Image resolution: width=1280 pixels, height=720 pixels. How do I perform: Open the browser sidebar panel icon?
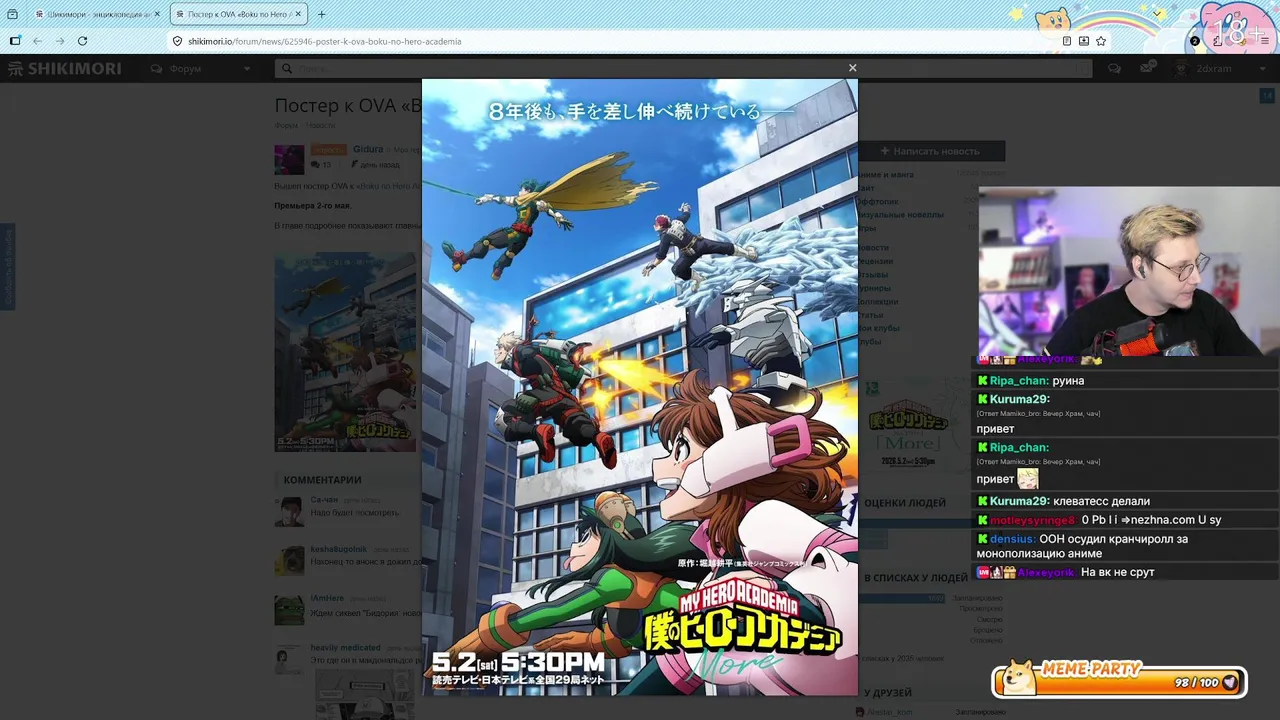point(15,41)
